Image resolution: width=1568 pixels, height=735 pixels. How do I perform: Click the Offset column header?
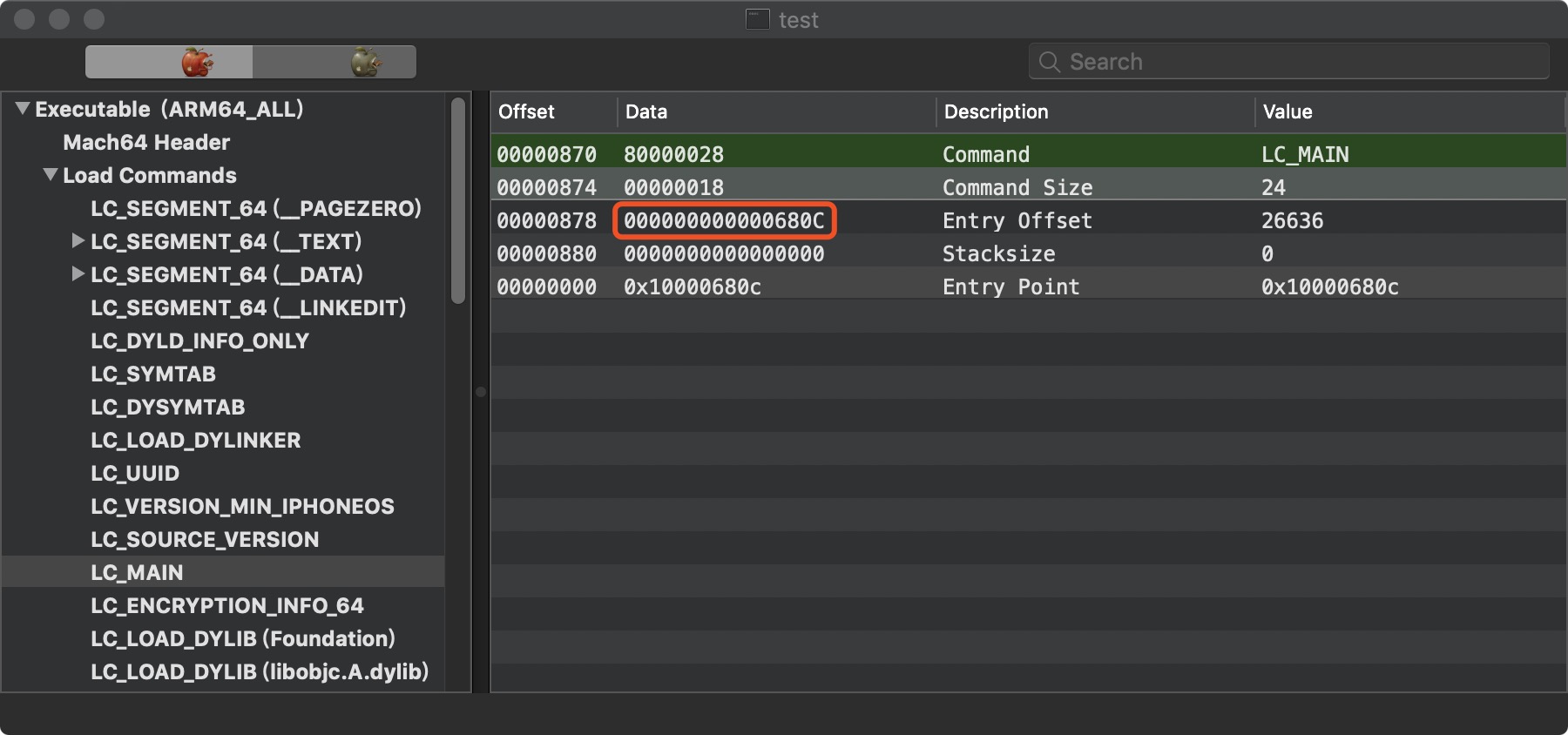[526, 111]
